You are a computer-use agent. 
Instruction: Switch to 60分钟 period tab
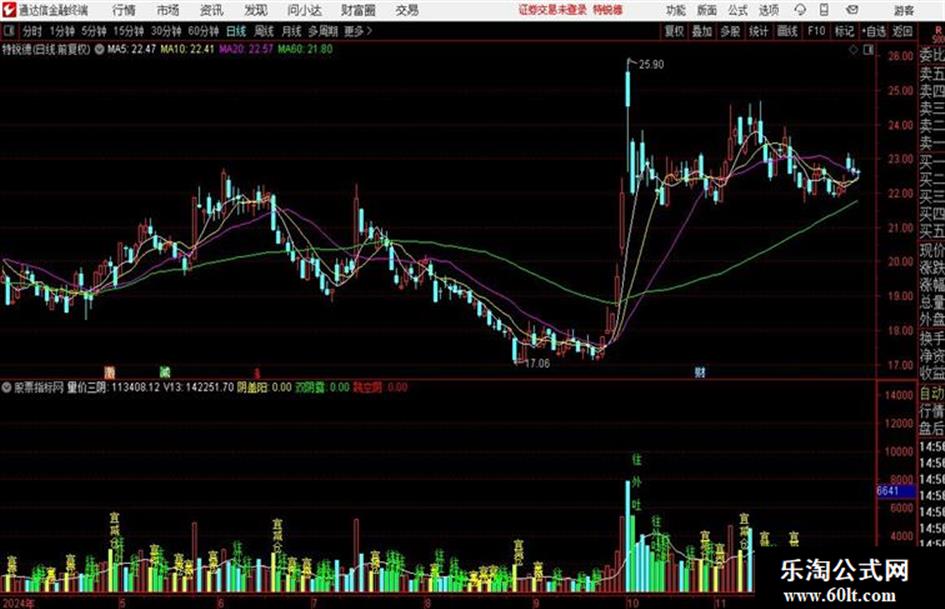pos(204,31)
